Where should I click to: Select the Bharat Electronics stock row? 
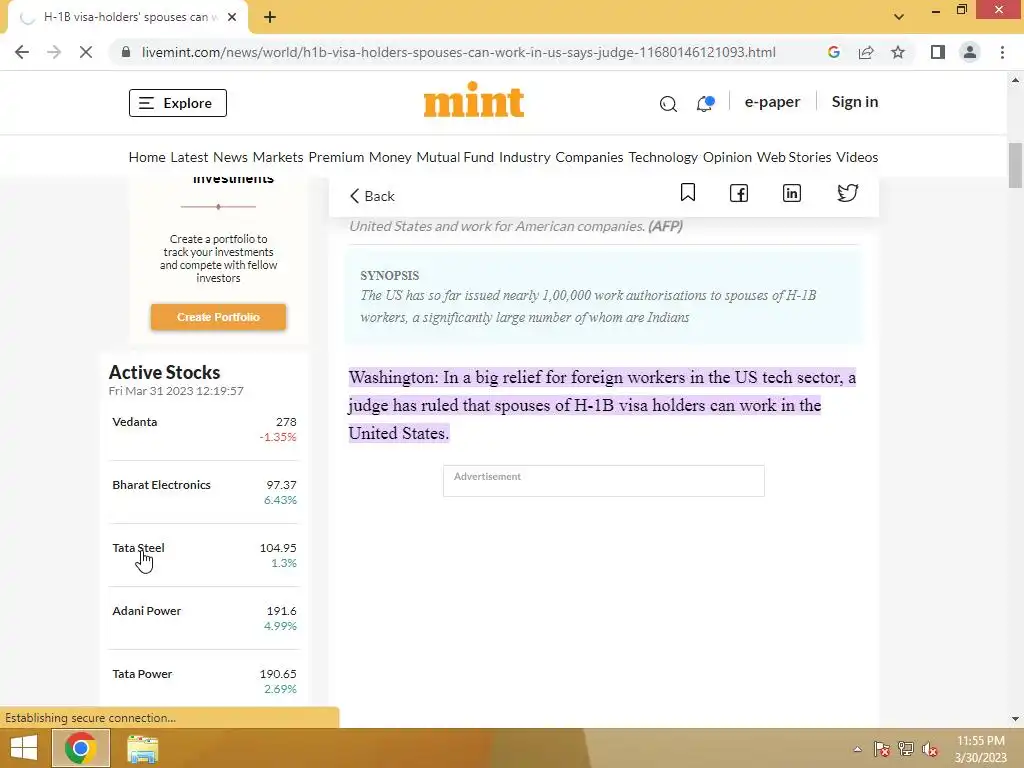[204, 492]
